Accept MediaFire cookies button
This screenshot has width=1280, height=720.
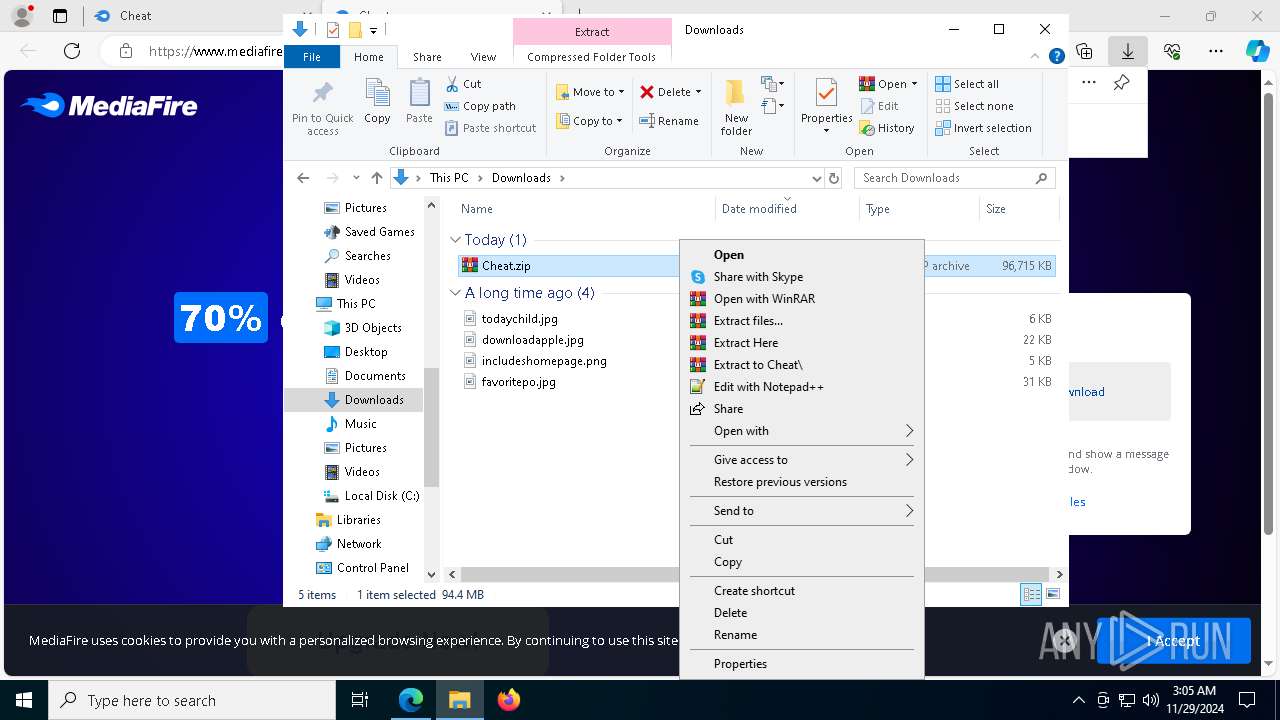[x=1174, y=641]
